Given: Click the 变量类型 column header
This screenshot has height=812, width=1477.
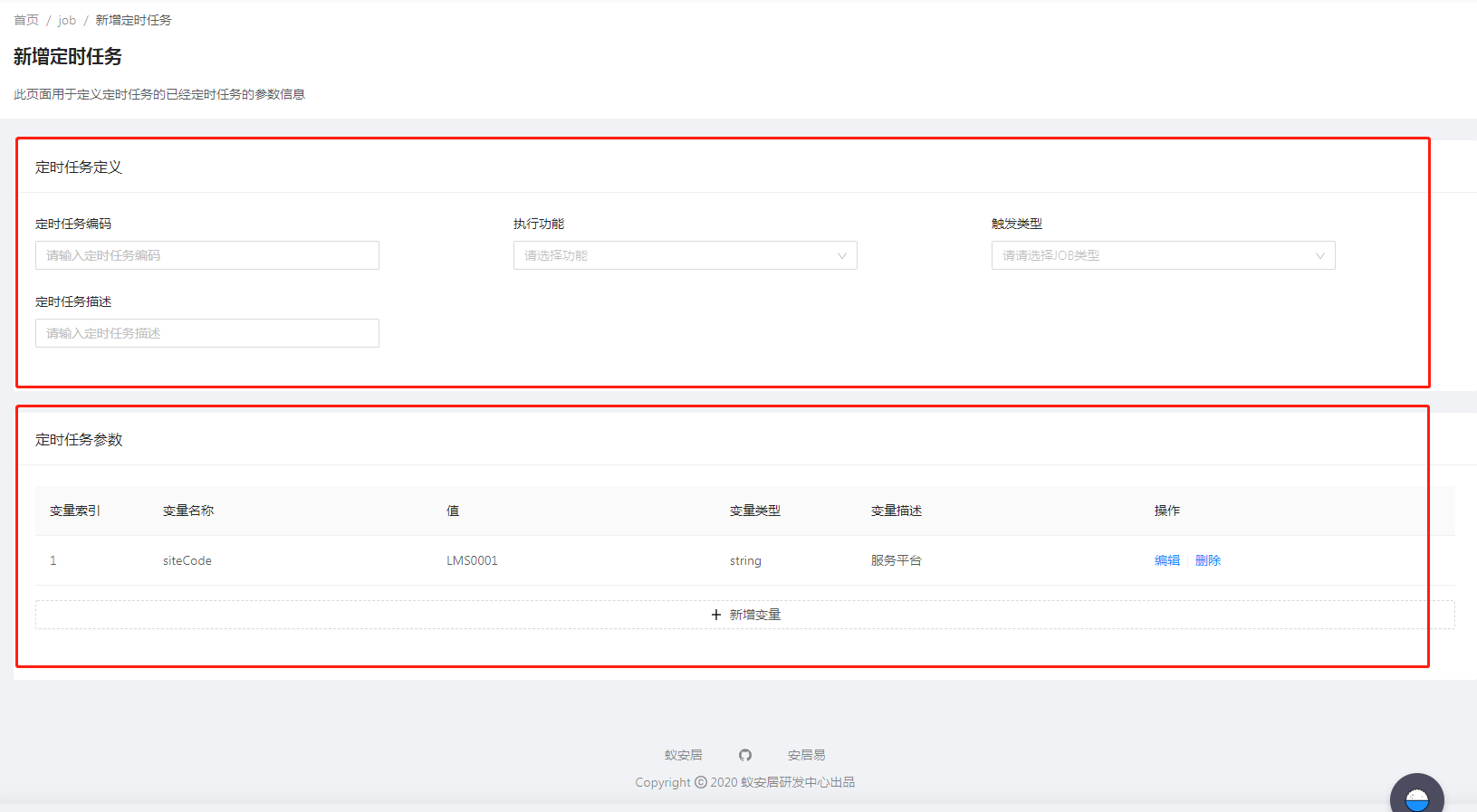Looking at the screenshot, I should 755,511.
